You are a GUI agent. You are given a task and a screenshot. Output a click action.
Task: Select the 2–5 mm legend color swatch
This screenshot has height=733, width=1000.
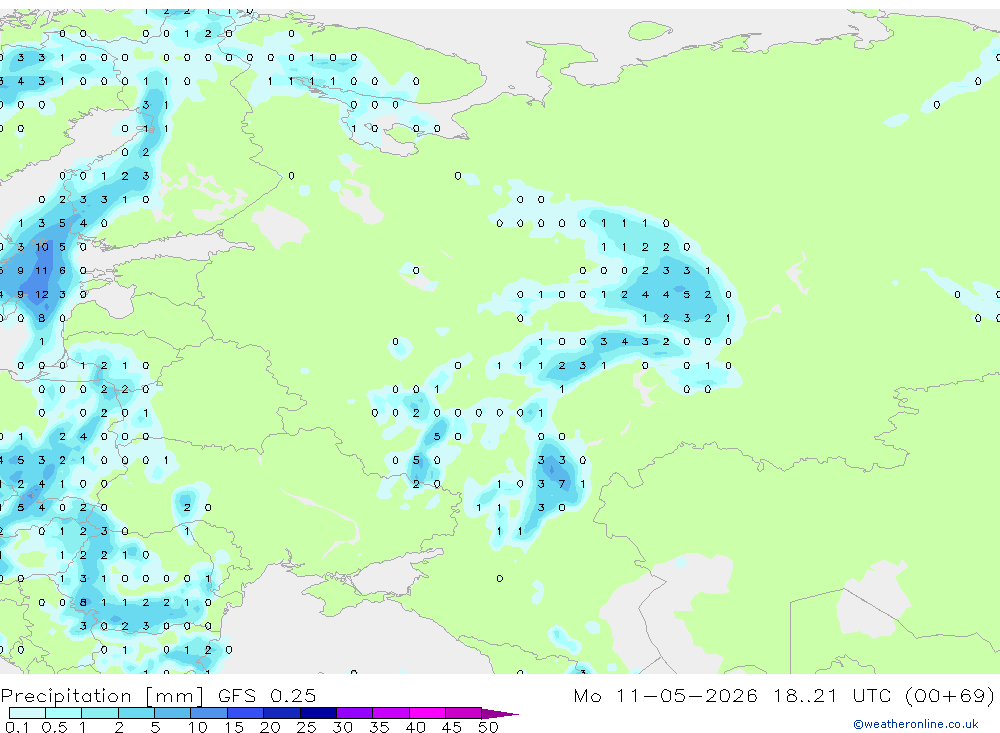pyautogui.click(x=136, y=713)
